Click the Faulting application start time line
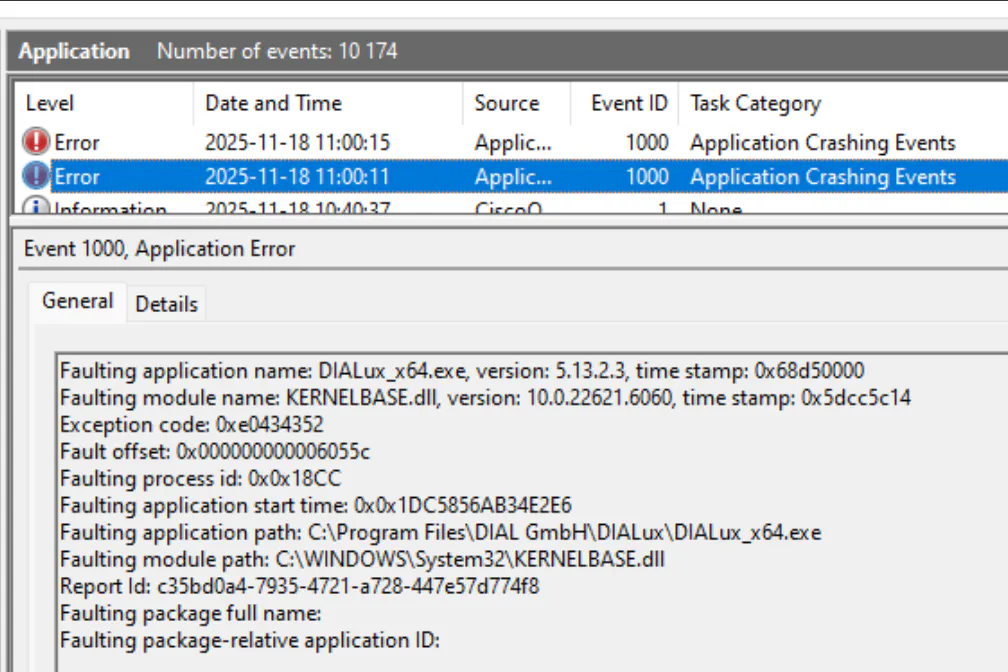Viewport: 1008px width, 672px height. [x=316, y=506]
